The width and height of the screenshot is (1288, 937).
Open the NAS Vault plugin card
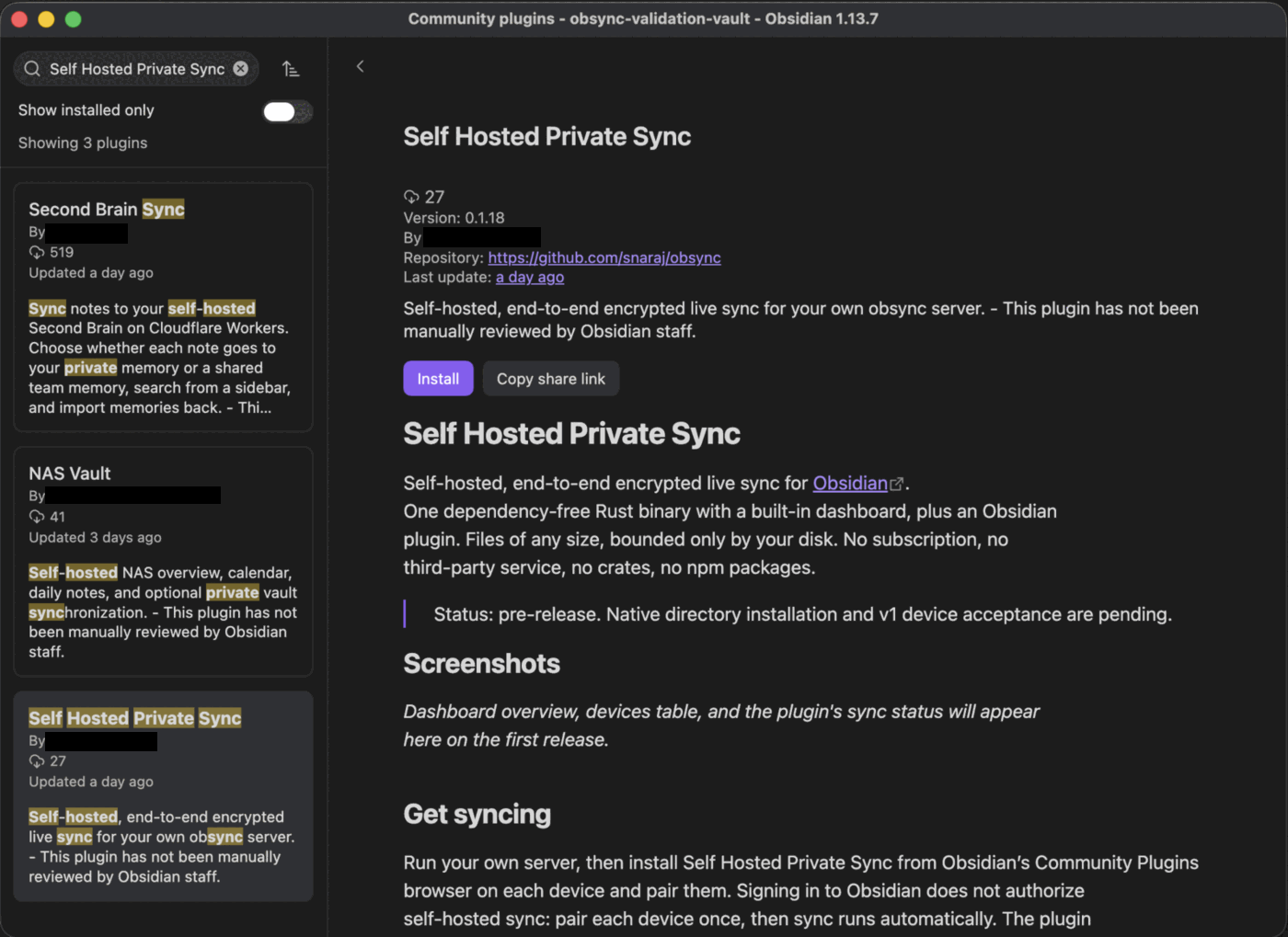[163, 562]
